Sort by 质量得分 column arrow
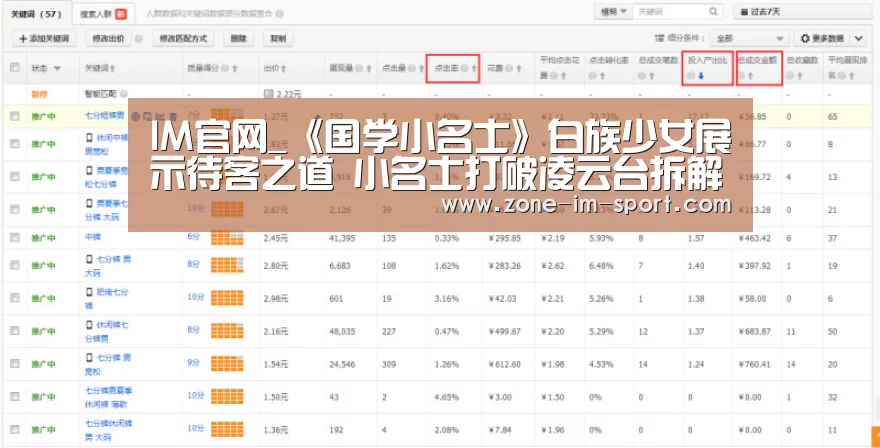The height and width of the screenshot is (448, 880). click(x=235, y=68)
